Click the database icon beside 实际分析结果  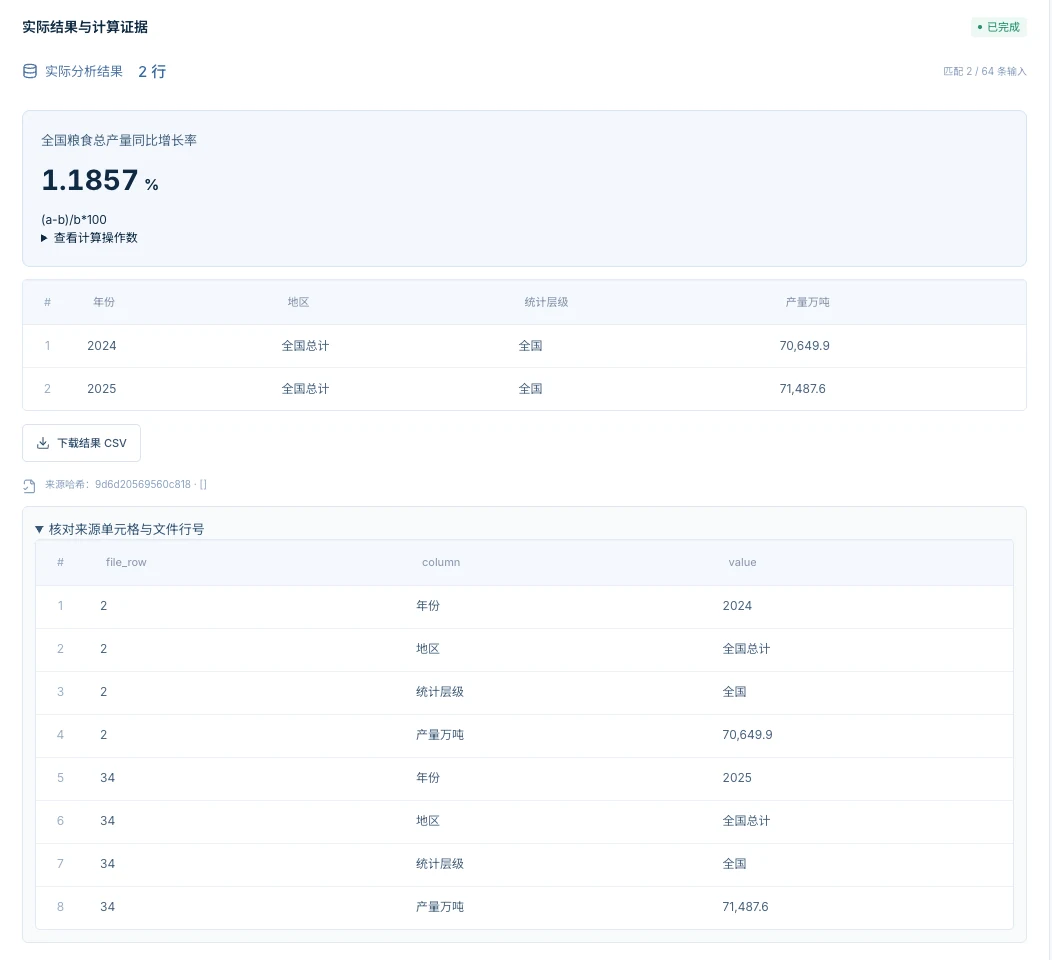pos(30,71)
